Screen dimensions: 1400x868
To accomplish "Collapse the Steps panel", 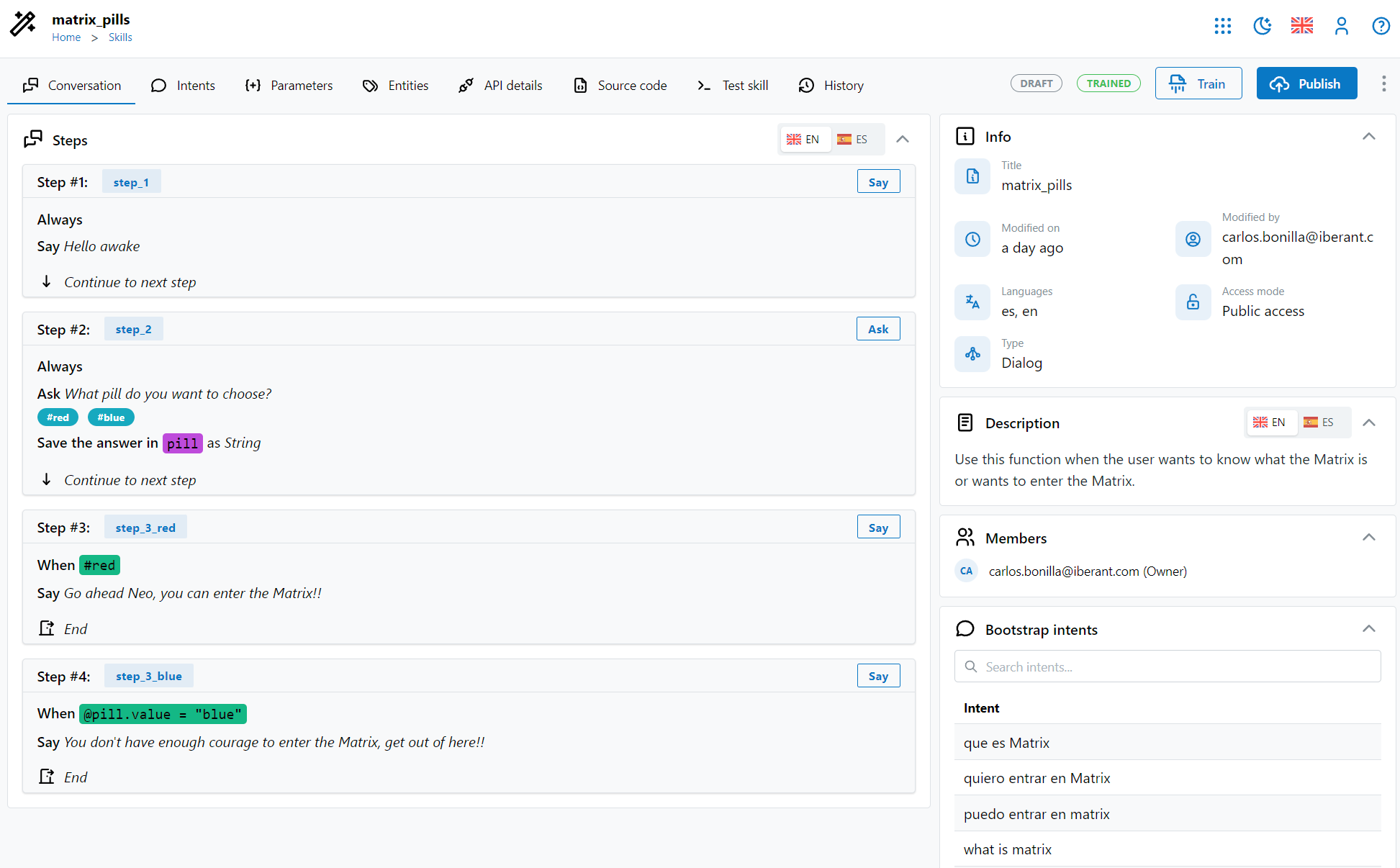I will (x=903, y=139).
